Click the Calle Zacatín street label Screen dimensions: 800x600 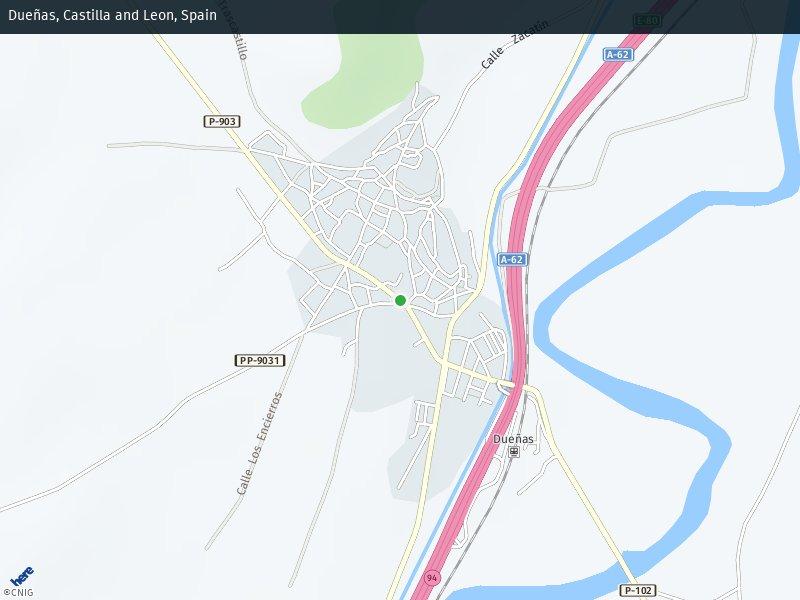(515, 44)
